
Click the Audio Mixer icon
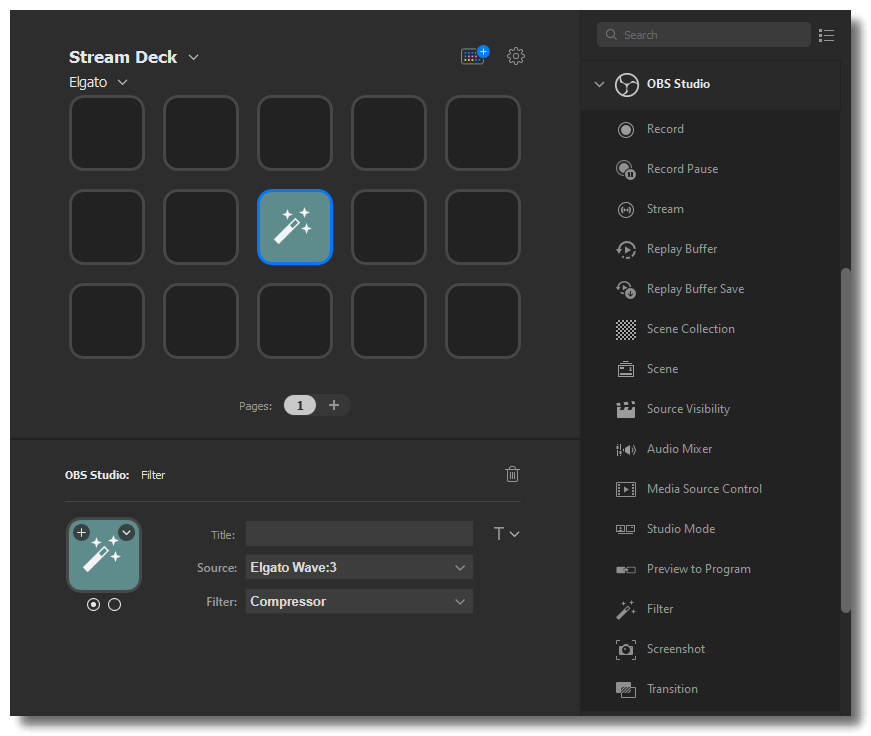(626, 449)
